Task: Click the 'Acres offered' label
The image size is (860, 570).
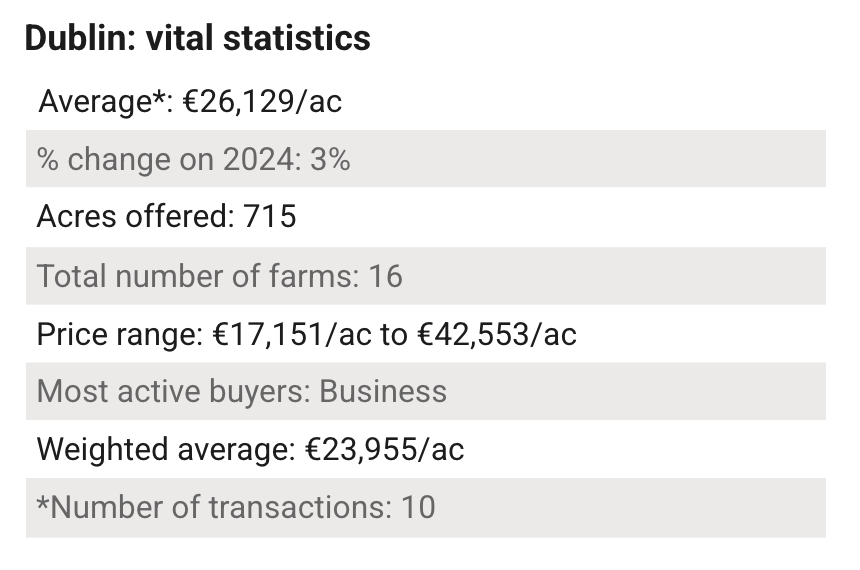Action: point(135,217)
